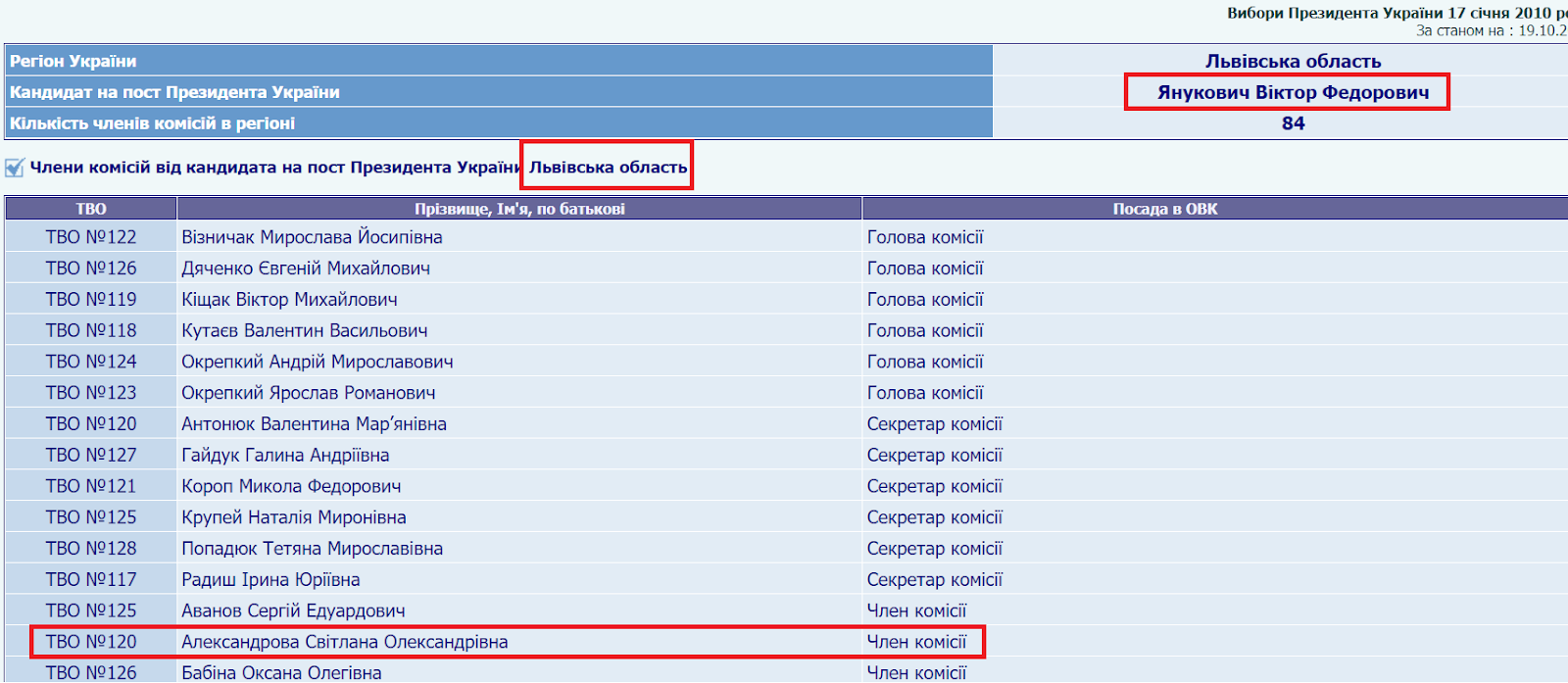Select the name Гайдук Галина Андріївна
The image size is (1568, 683).
click(x=285, y=456)
